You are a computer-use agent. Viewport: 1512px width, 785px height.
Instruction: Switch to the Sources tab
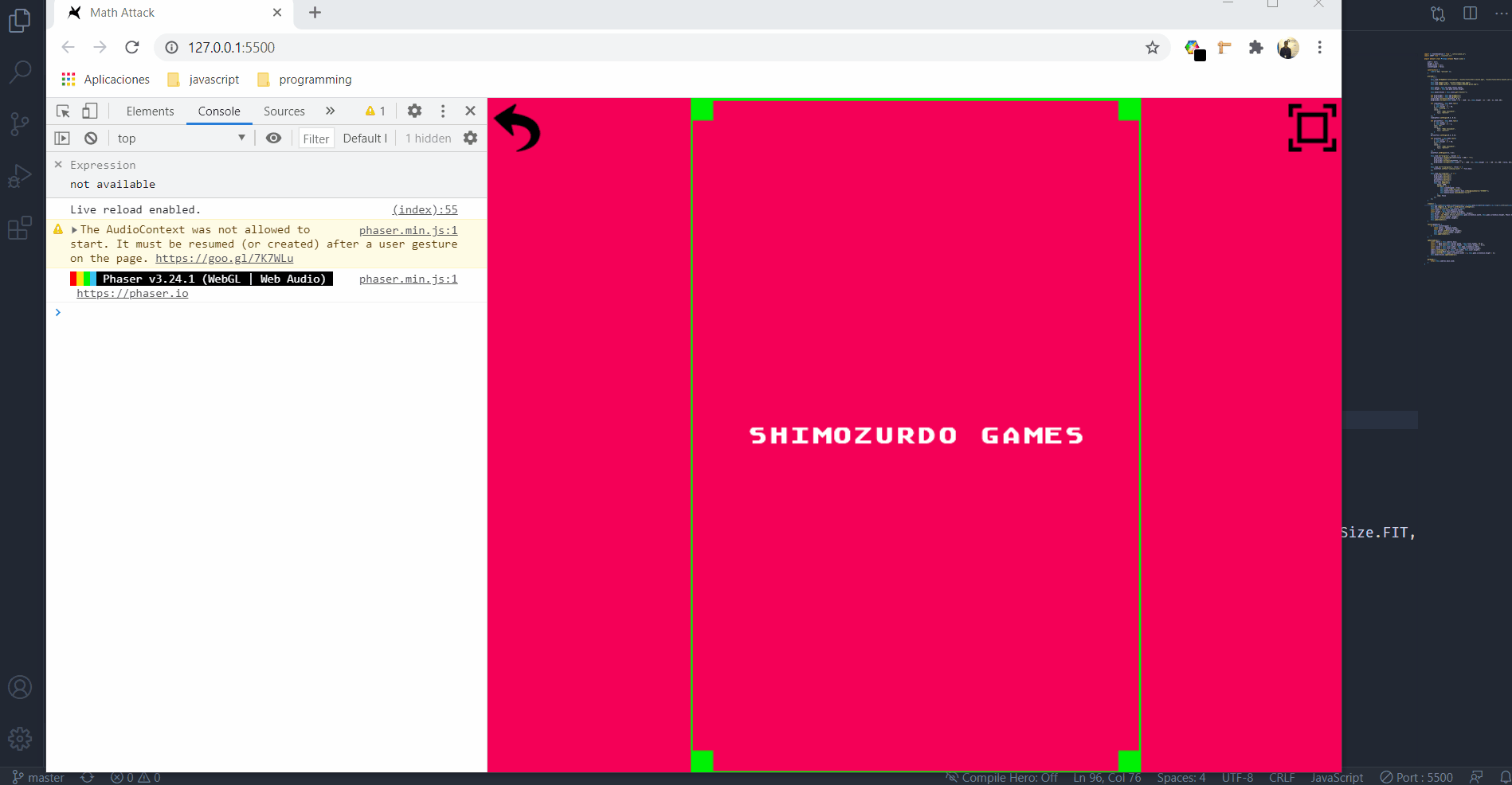284,111
